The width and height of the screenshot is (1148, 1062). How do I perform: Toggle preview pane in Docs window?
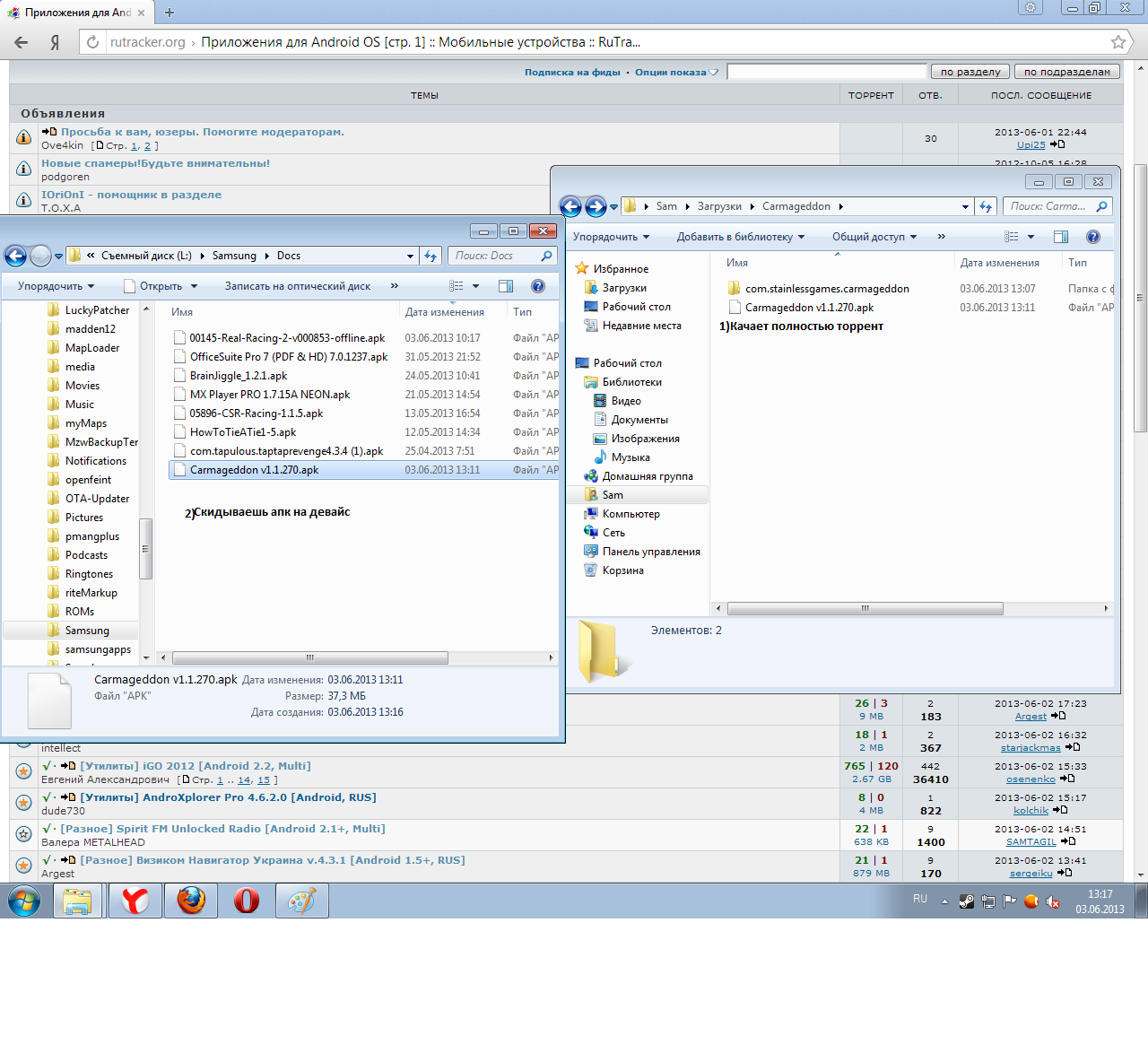coord(506,286)
